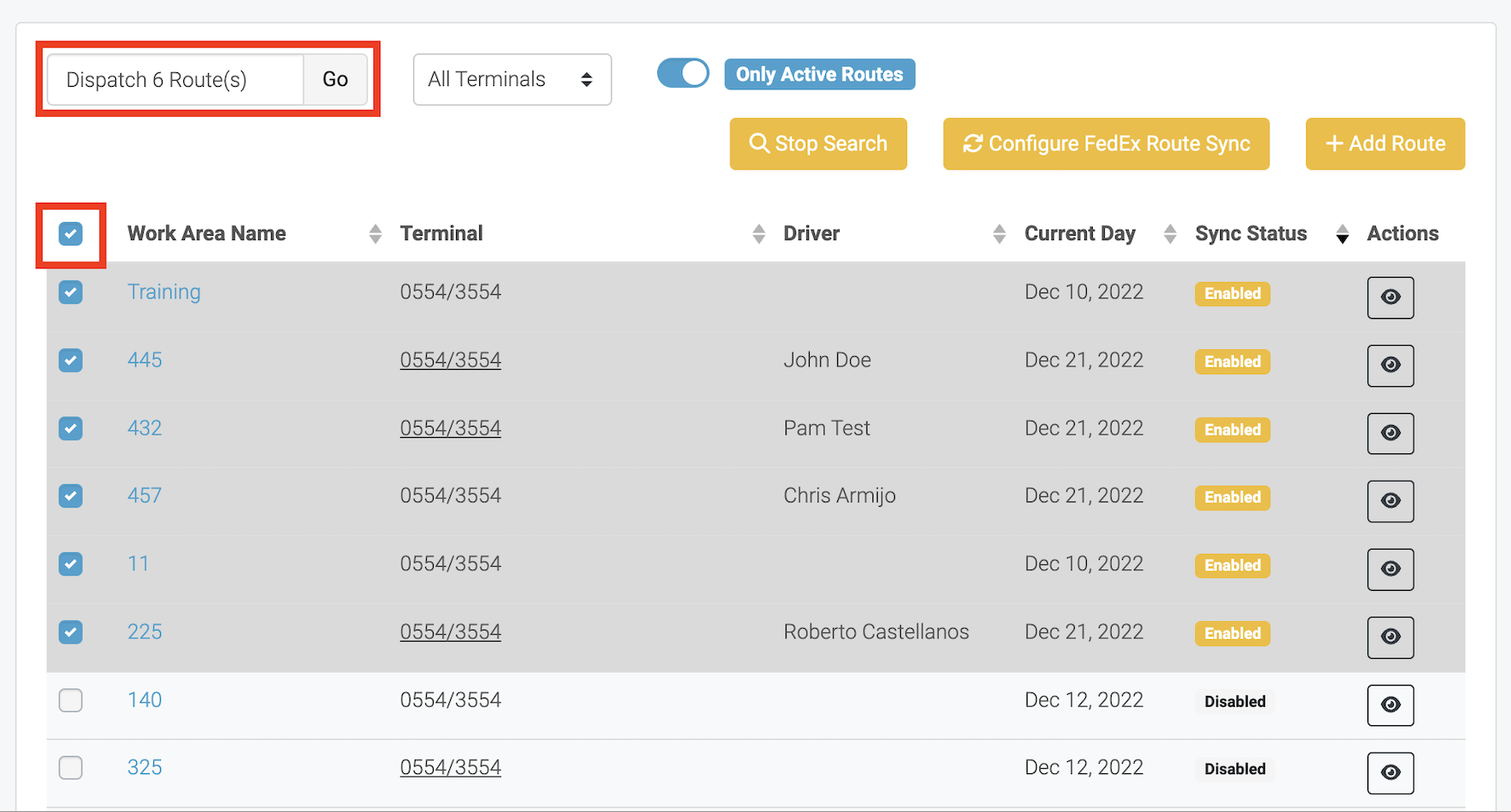Open work area 445 link
The width and height of the screenshot is (1511, 812).
click(x=145, y=360)
